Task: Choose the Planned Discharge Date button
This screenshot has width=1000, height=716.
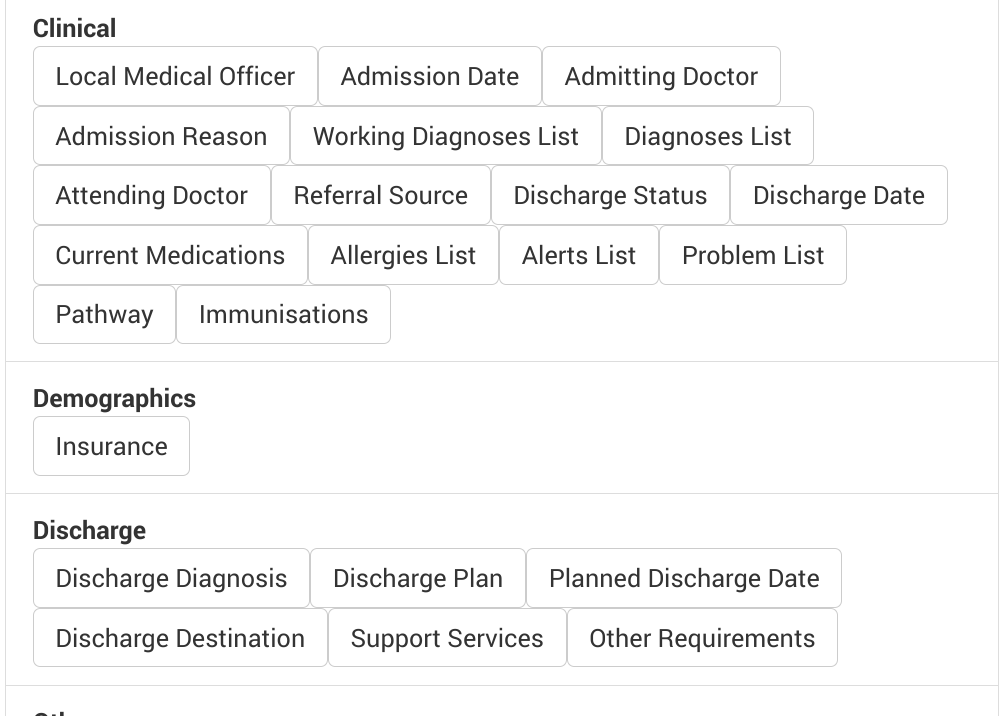Action: pyautogui.click(x=683, y=578)
